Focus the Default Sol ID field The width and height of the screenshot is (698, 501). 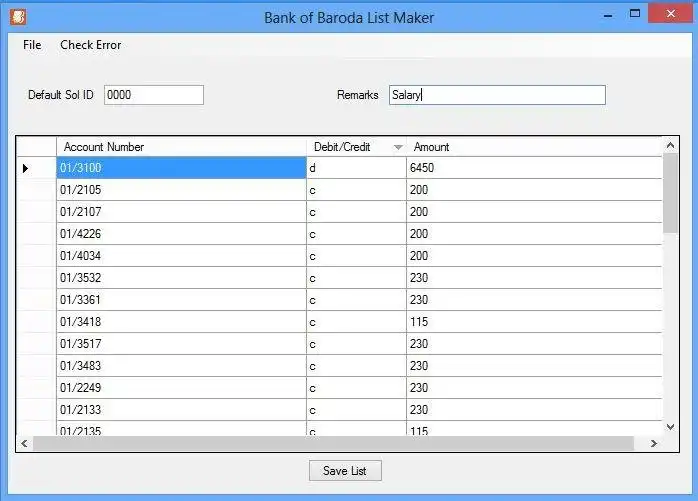(154, 95)
